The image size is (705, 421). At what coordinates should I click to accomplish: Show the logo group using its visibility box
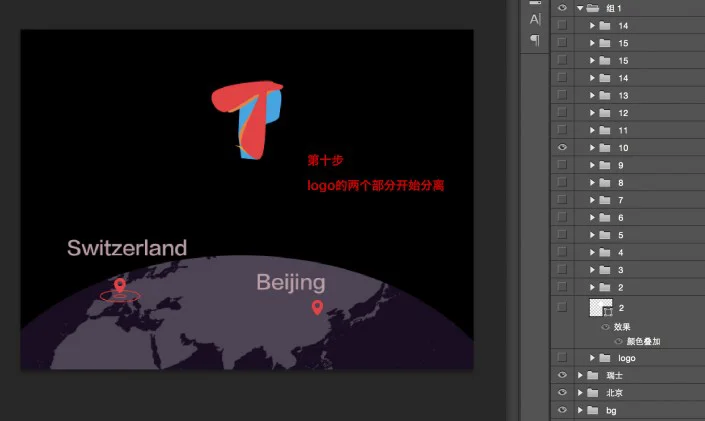[562, 357]
